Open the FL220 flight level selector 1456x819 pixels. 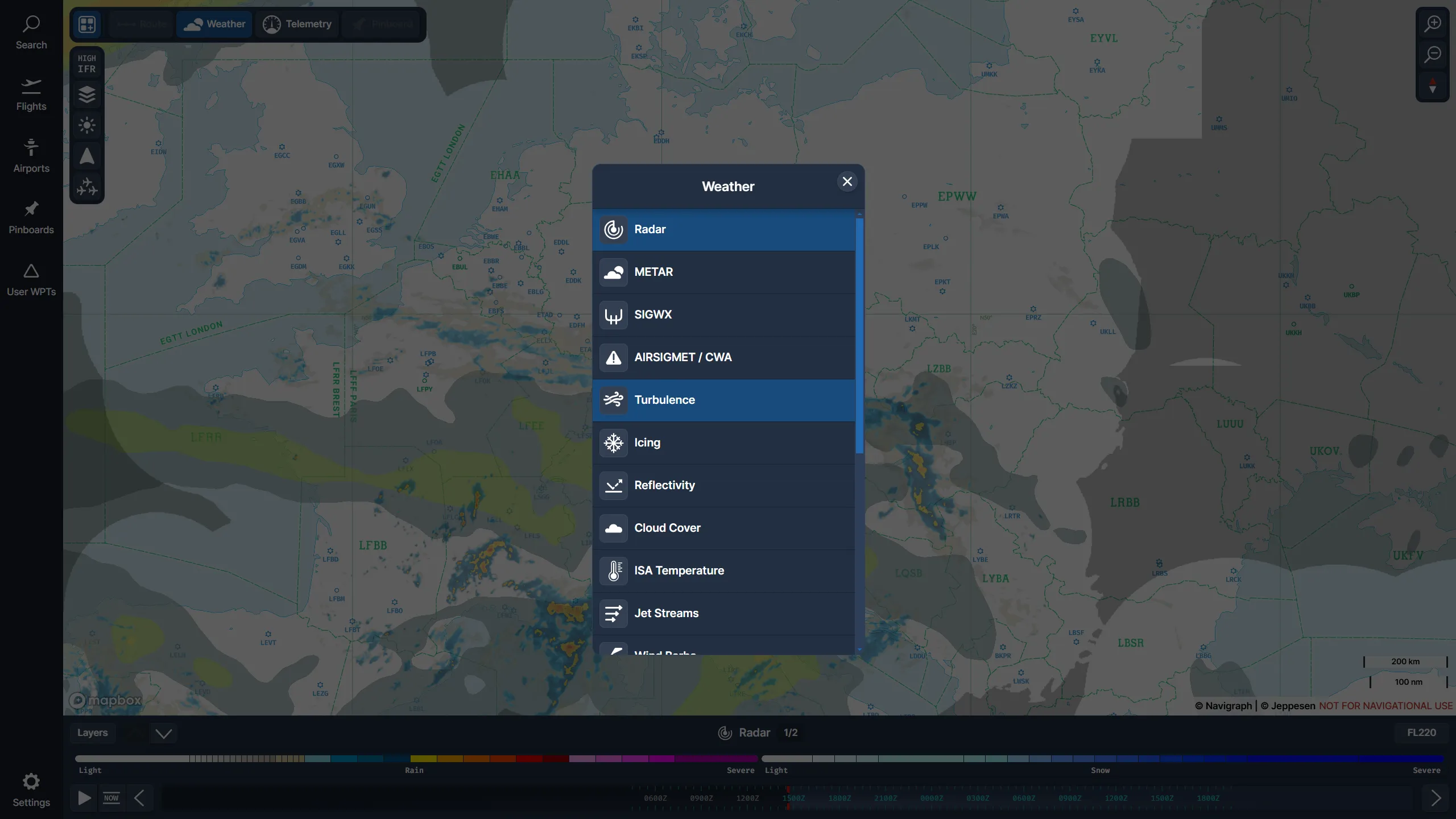click(x=1421, y=733)
